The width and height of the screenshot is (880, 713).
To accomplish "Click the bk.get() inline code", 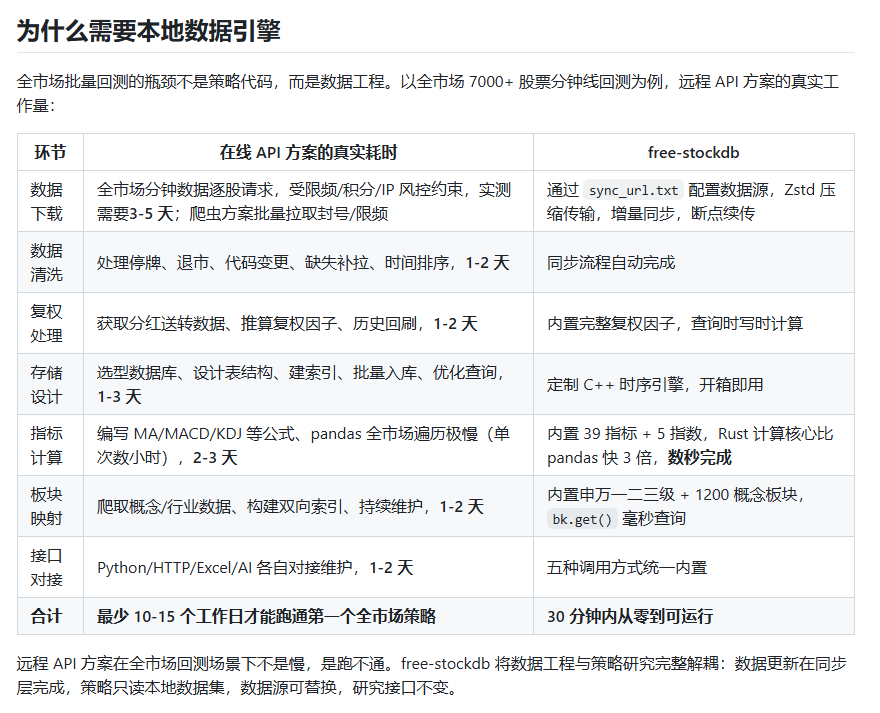I will [x=582, y=519].
